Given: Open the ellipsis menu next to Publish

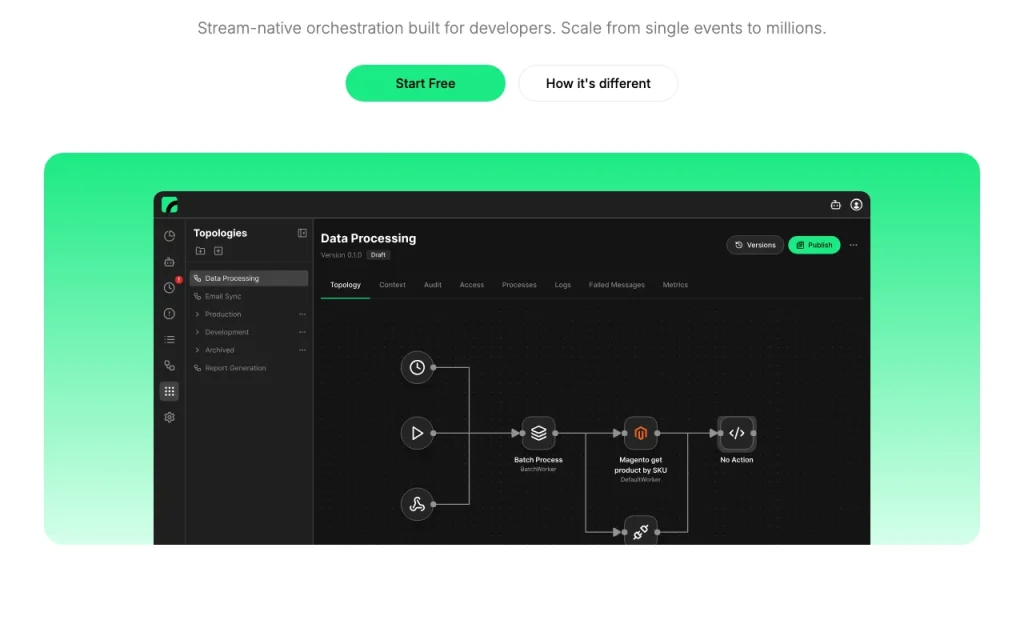Looking at the screenshot, I should [854, 245].
